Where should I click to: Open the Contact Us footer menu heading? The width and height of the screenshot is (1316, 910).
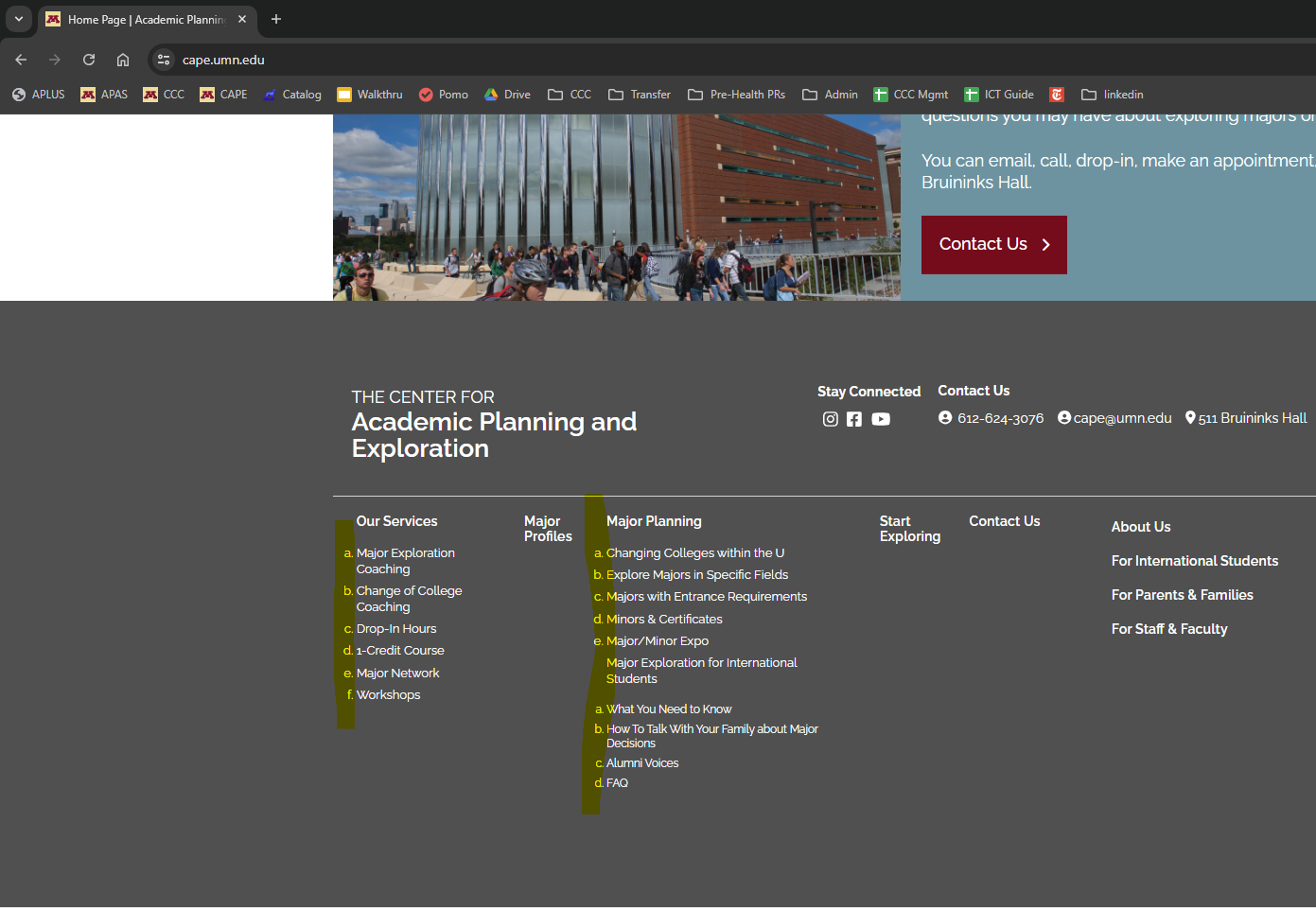click(x=1004, y=521)
